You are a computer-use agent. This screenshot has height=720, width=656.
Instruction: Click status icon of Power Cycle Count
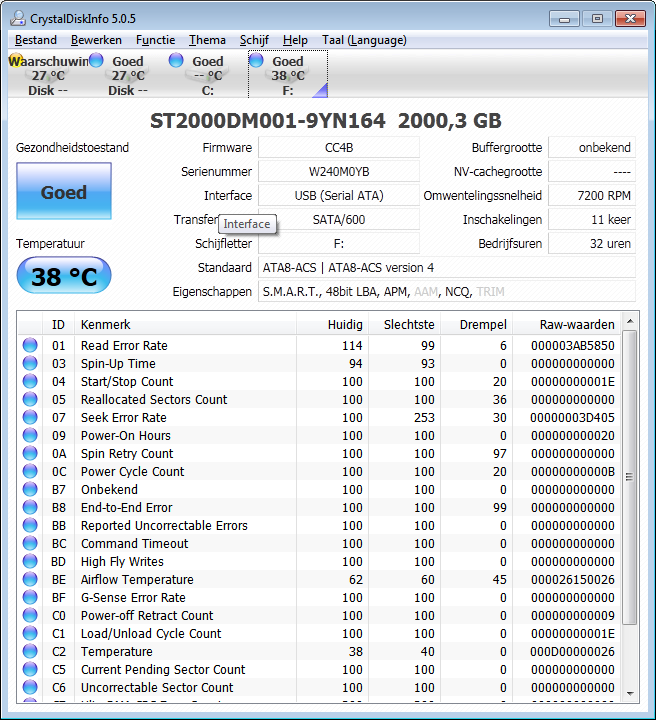coord(30,471)
